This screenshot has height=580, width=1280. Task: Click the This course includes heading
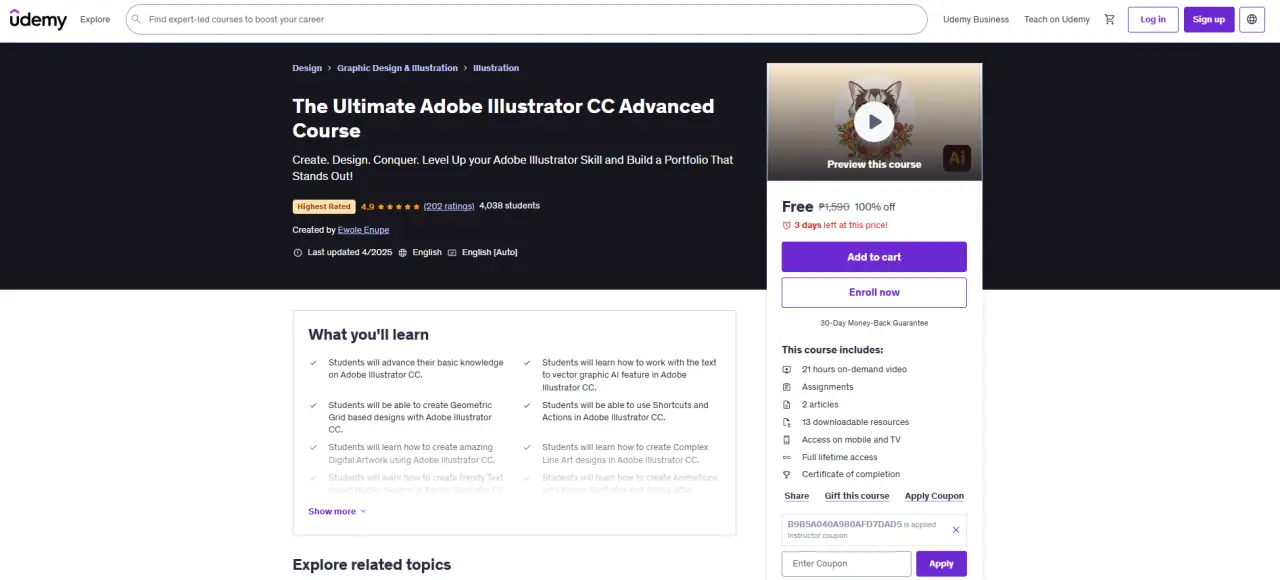(x=832, y=350)
